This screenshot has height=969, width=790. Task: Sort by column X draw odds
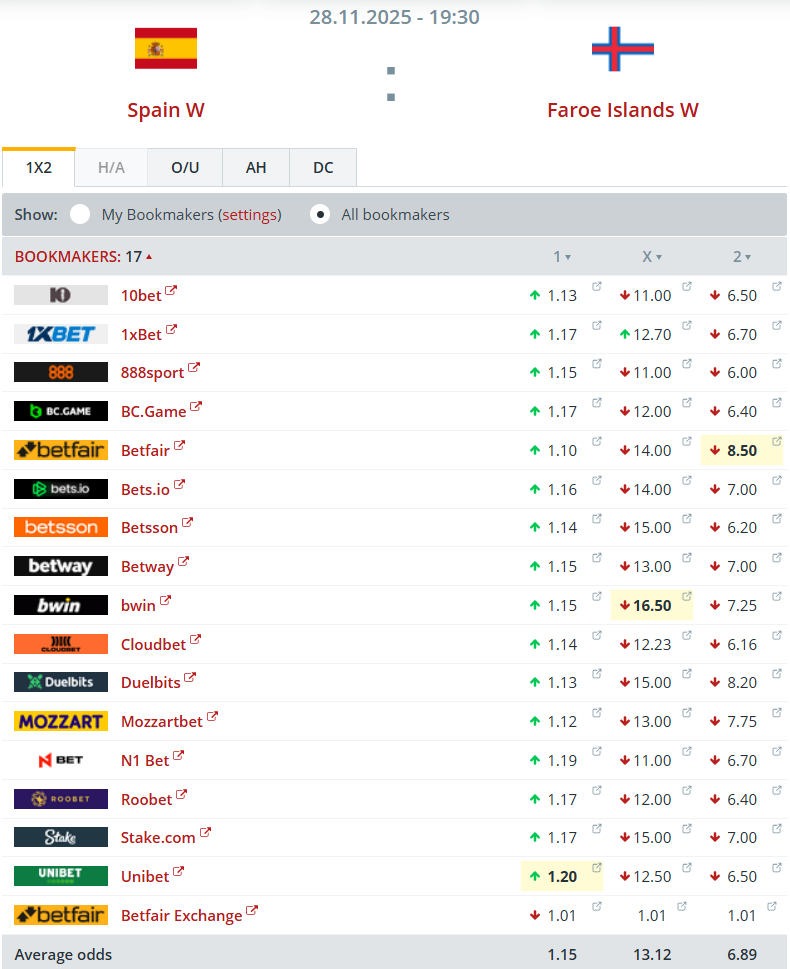pyautogui.click(x=652, y=257)
